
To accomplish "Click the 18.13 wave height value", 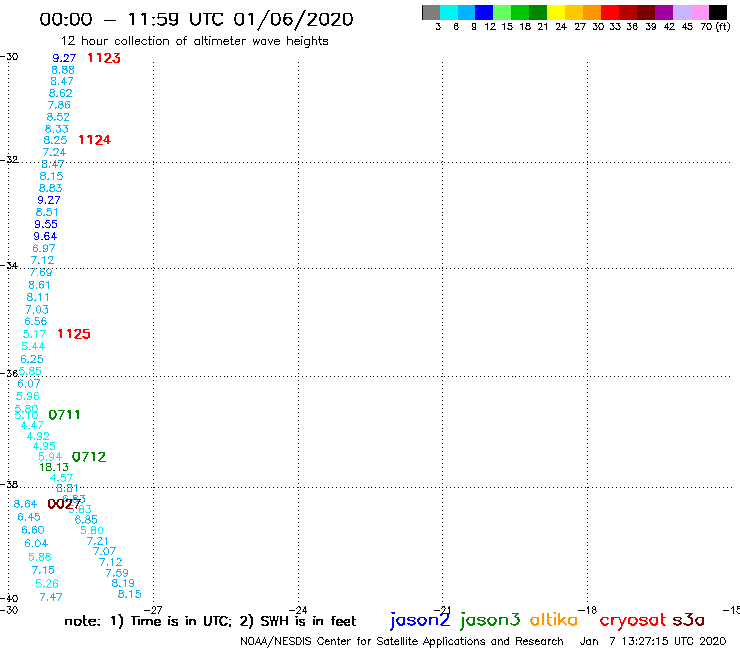I will coord(54,467).
